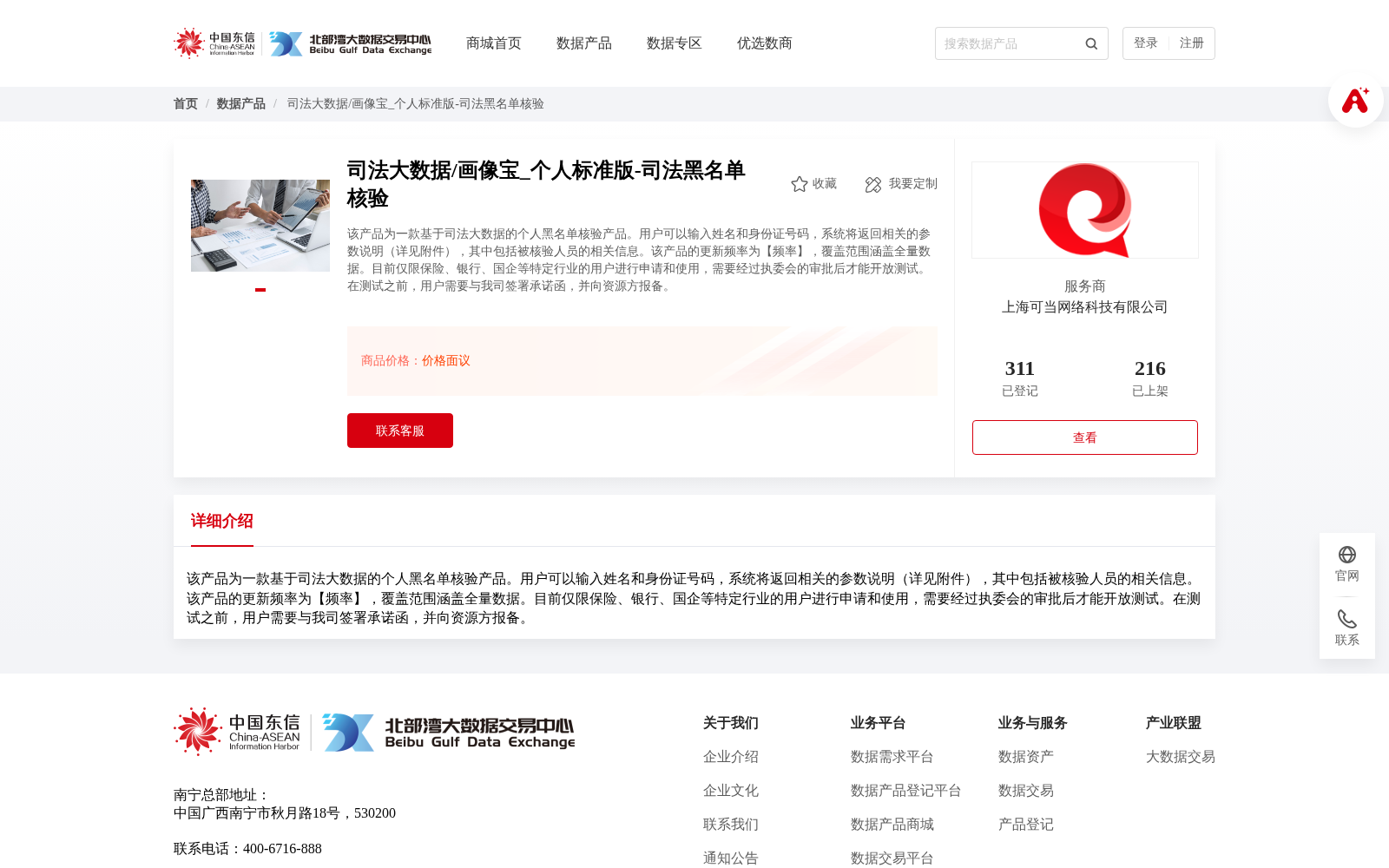This screenshot has height=868, width=1389.
Task: Click the footer Beibu Gulf Data Exchange logo
Action: [x=448, y=733]
